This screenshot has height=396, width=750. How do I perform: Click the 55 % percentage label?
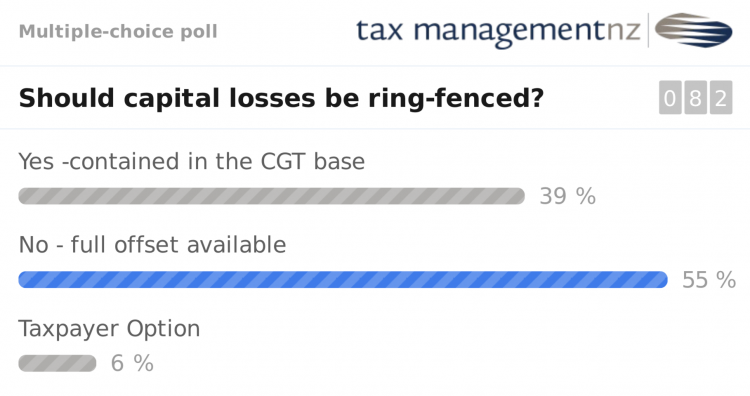pyautogui.click(x=709, y=279)
